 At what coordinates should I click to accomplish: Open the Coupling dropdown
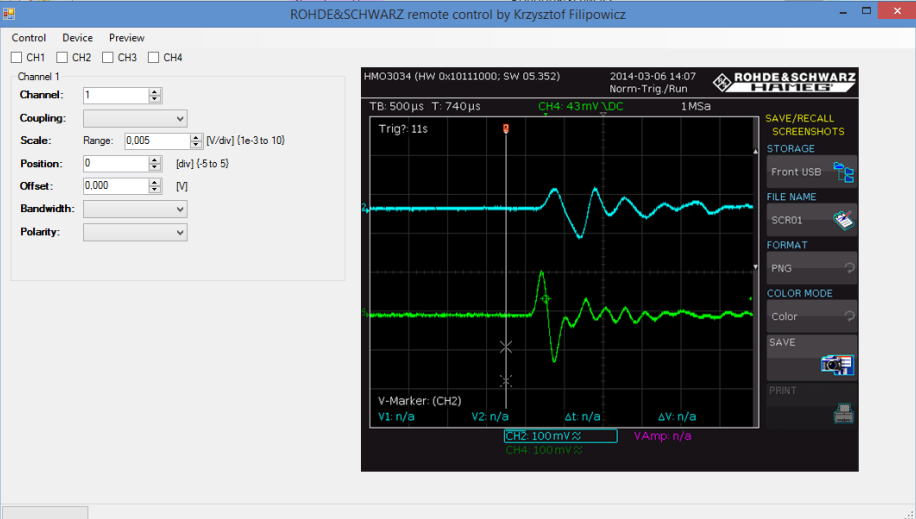click(135, 119)
